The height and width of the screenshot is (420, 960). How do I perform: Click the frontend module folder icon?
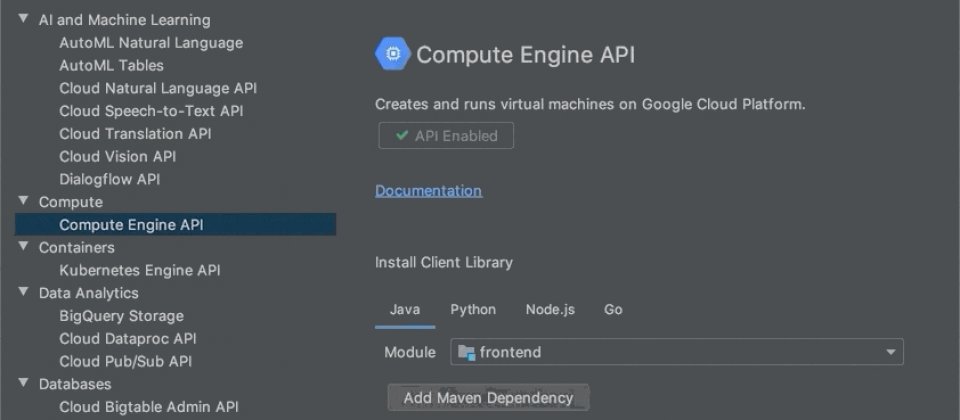(467, 353)
